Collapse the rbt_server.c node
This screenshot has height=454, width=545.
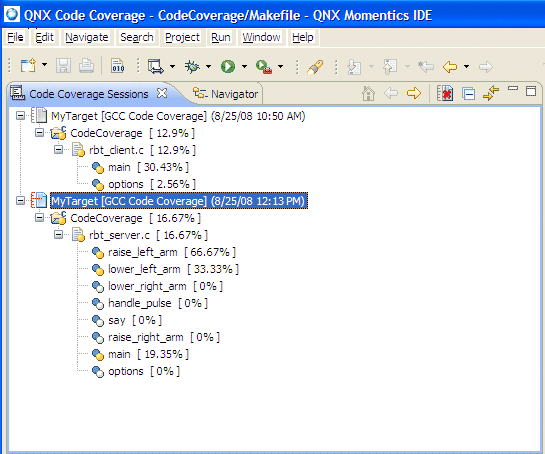coord(58,235)
